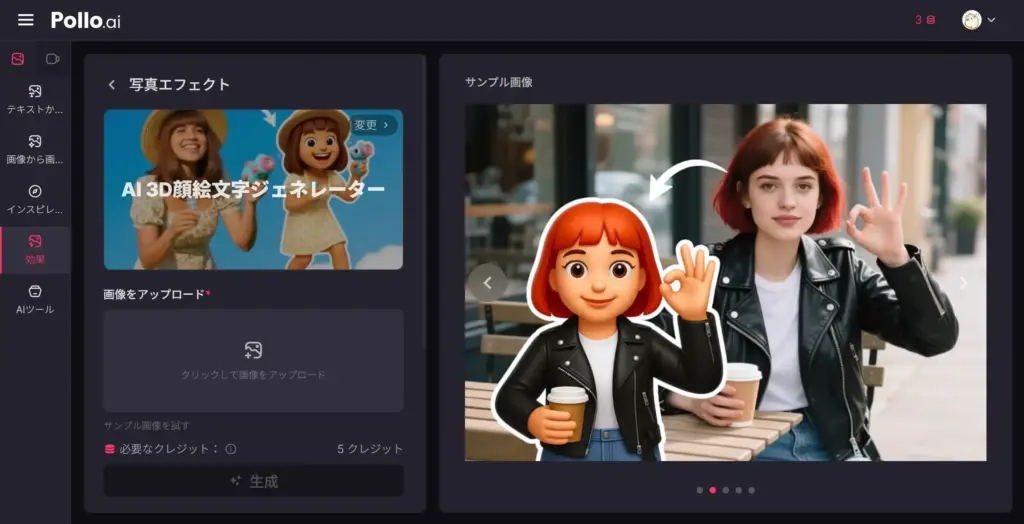Click the image upload area
The height and width of the screenshot is (524, 1024).
tap(253, 360)
